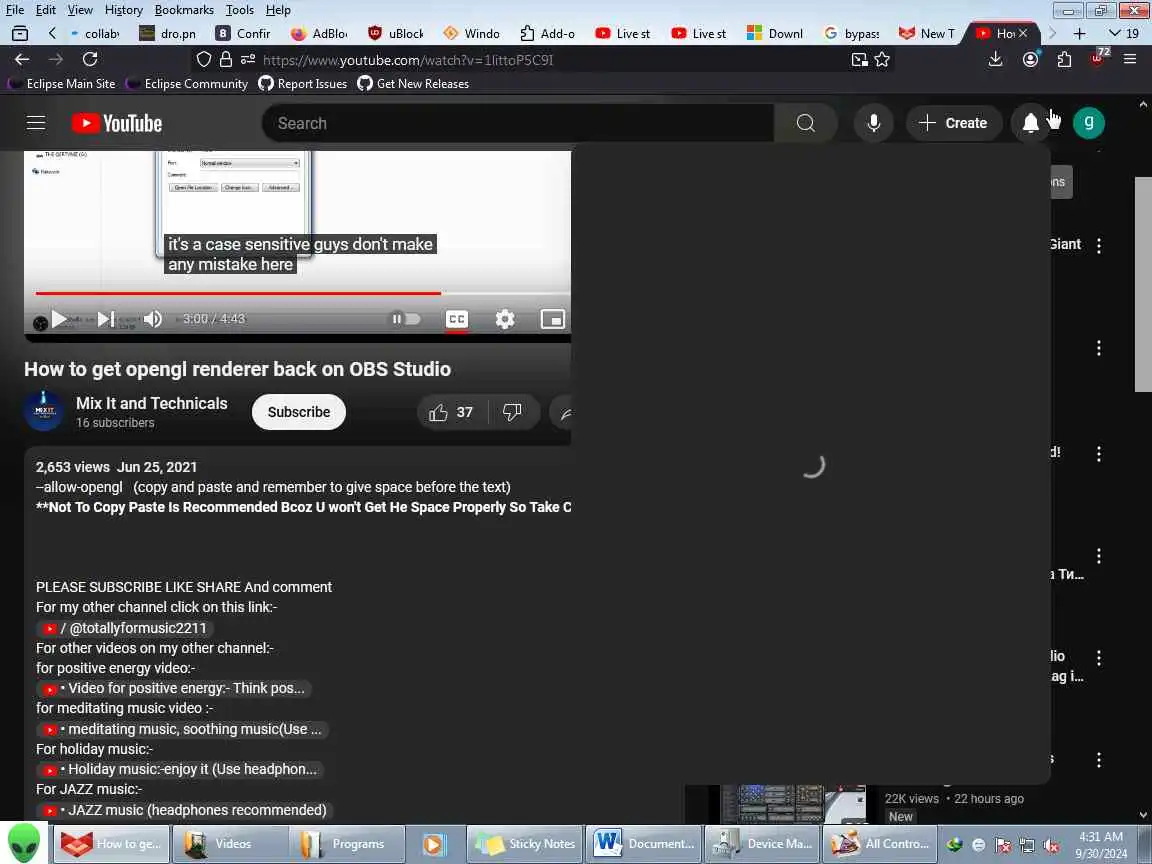1152x864 pixels.
Task: Open options menu for 'Giant' recommended video
Action: tap(1098, 245)
